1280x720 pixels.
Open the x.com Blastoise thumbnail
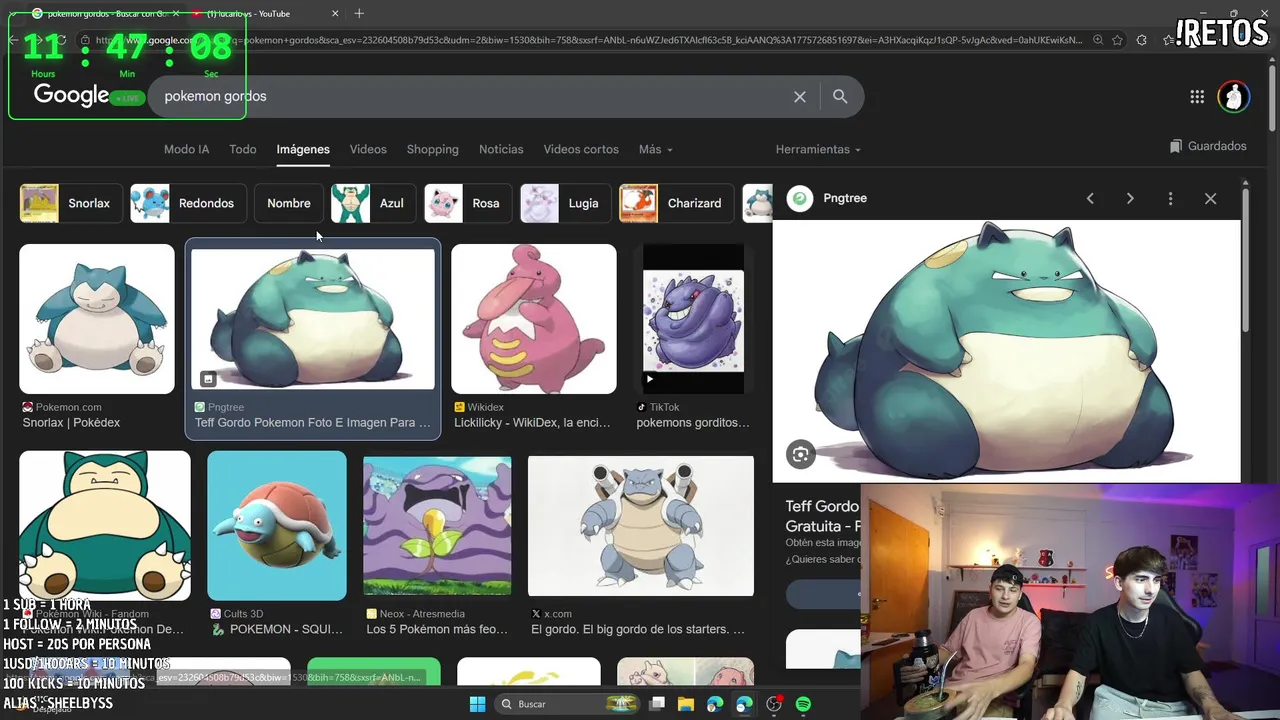[641, 526]
